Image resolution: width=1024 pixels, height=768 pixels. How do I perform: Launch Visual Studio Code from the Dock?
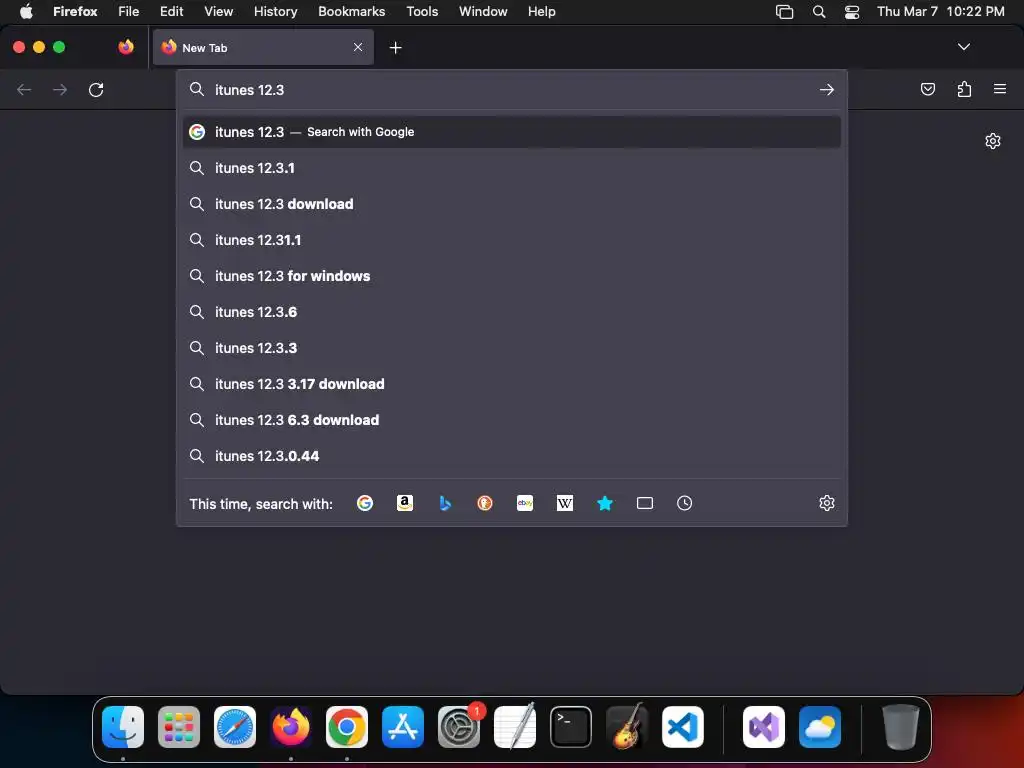(x=682, y=727)
